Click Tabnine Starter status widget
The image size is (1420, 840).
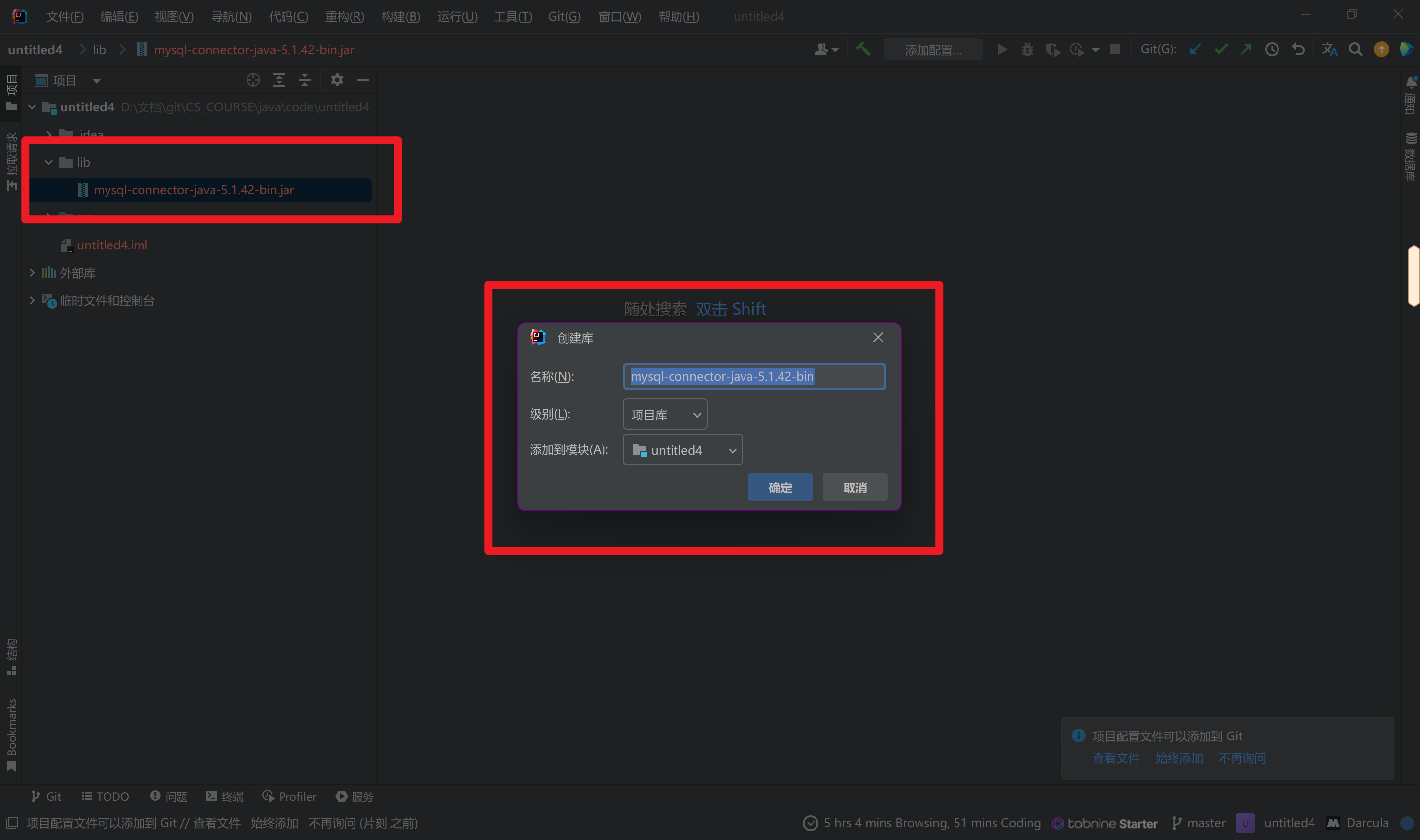click(1104, 823)
